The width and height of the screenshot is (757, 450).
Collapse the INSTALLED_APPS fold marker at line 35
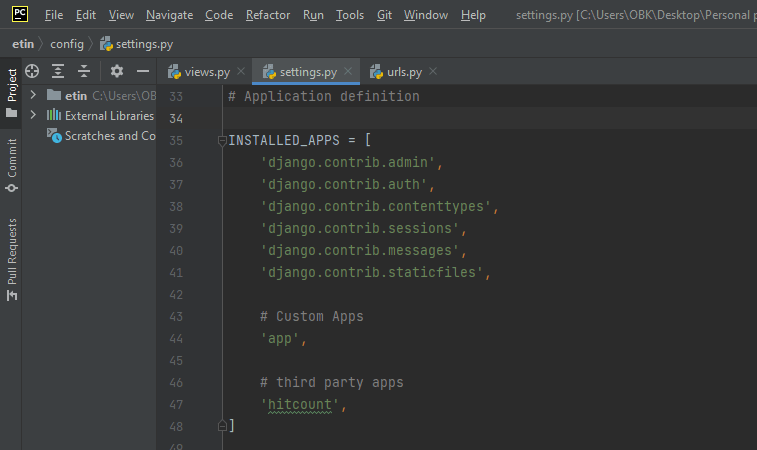222,141
